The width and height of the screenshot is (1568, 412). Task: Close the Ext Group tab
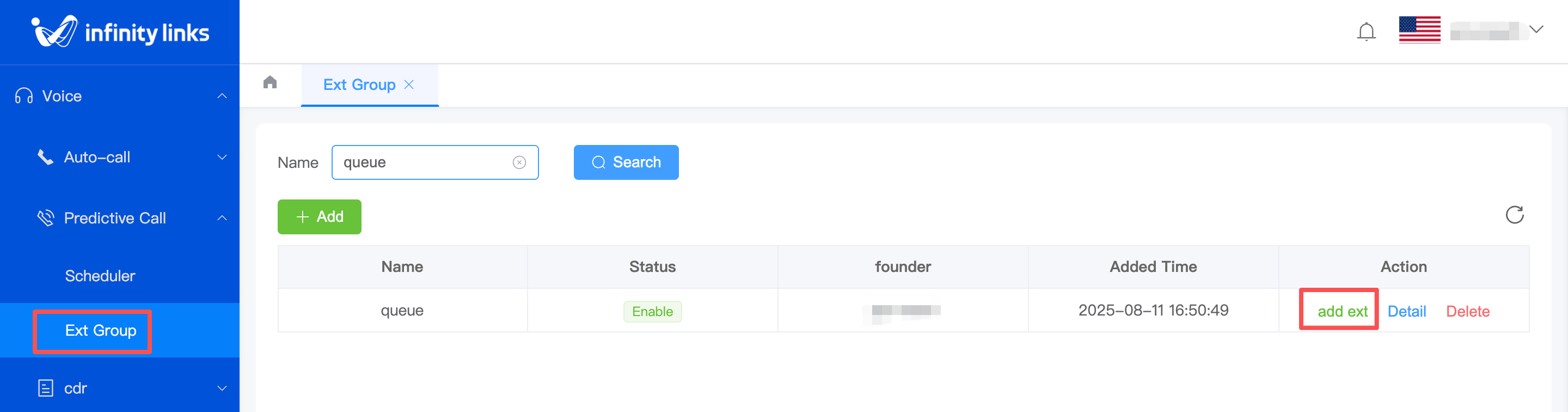pos(409,84)
